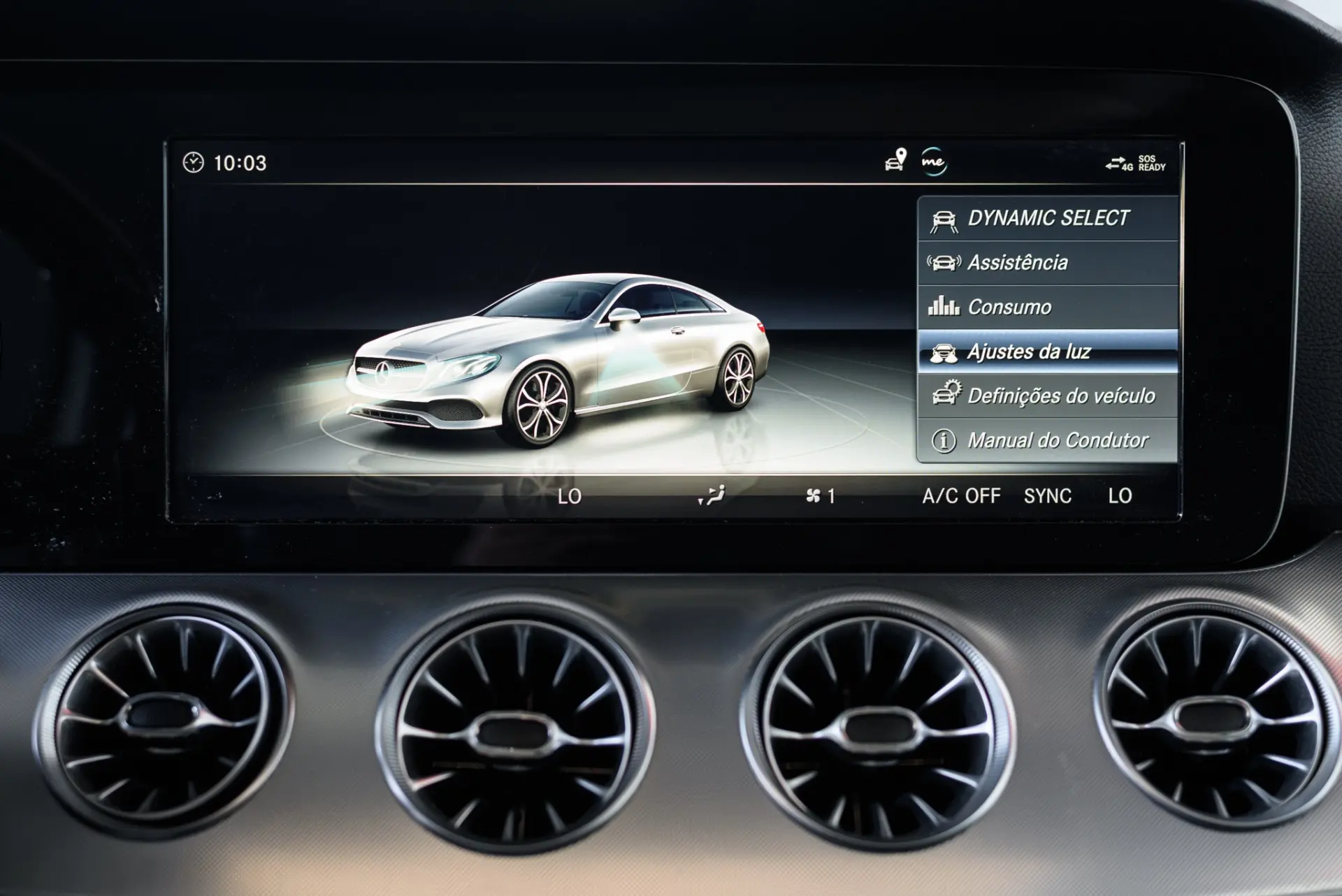Image resolution: width=1342 pixels, height=896 pixels.
Task: Toggle the SYNC climate setting
Action: tap(1047, 496)
